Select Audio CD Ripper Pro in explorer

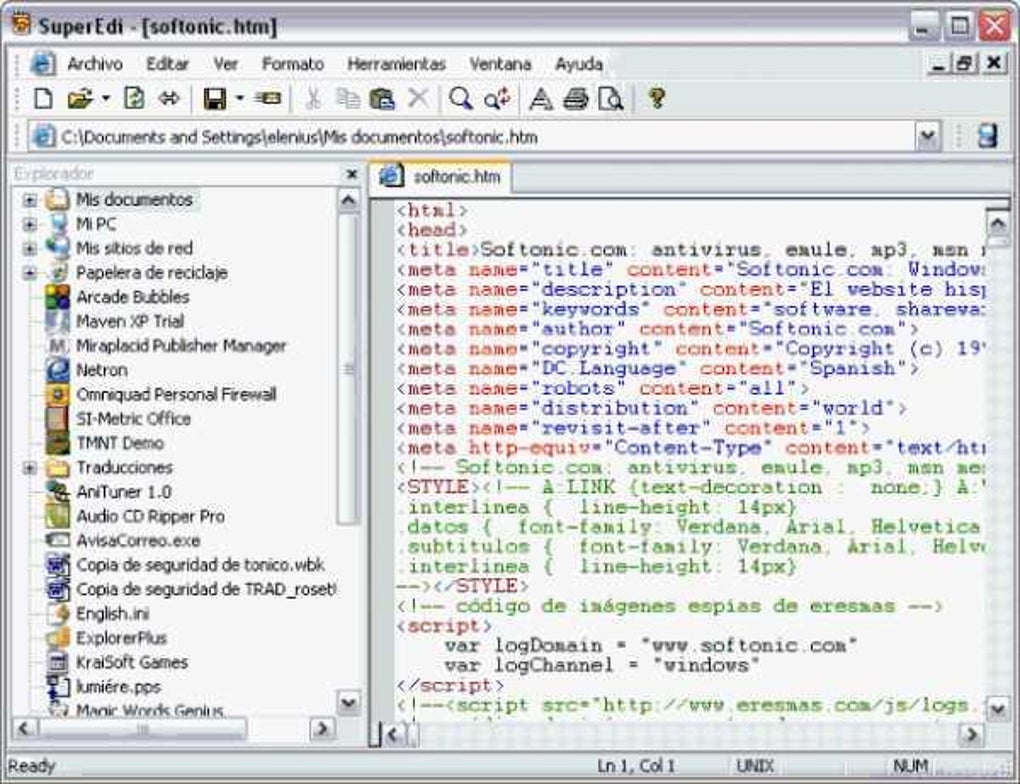[x=150, y=516]
